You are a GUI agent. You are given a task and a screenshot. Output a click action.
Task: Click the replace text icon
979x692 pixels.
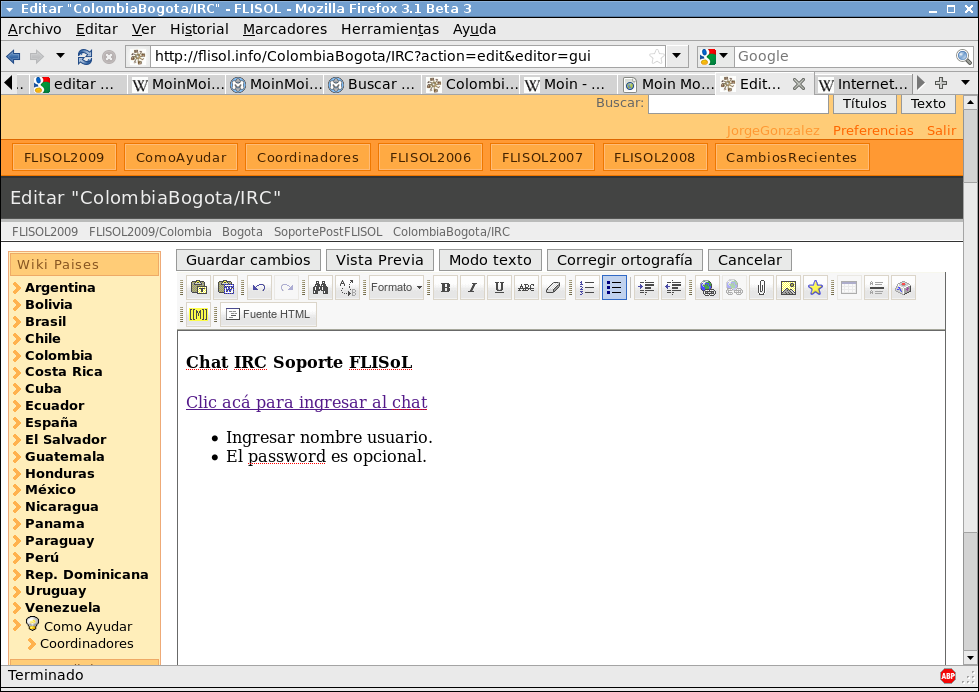click(347, 288)
